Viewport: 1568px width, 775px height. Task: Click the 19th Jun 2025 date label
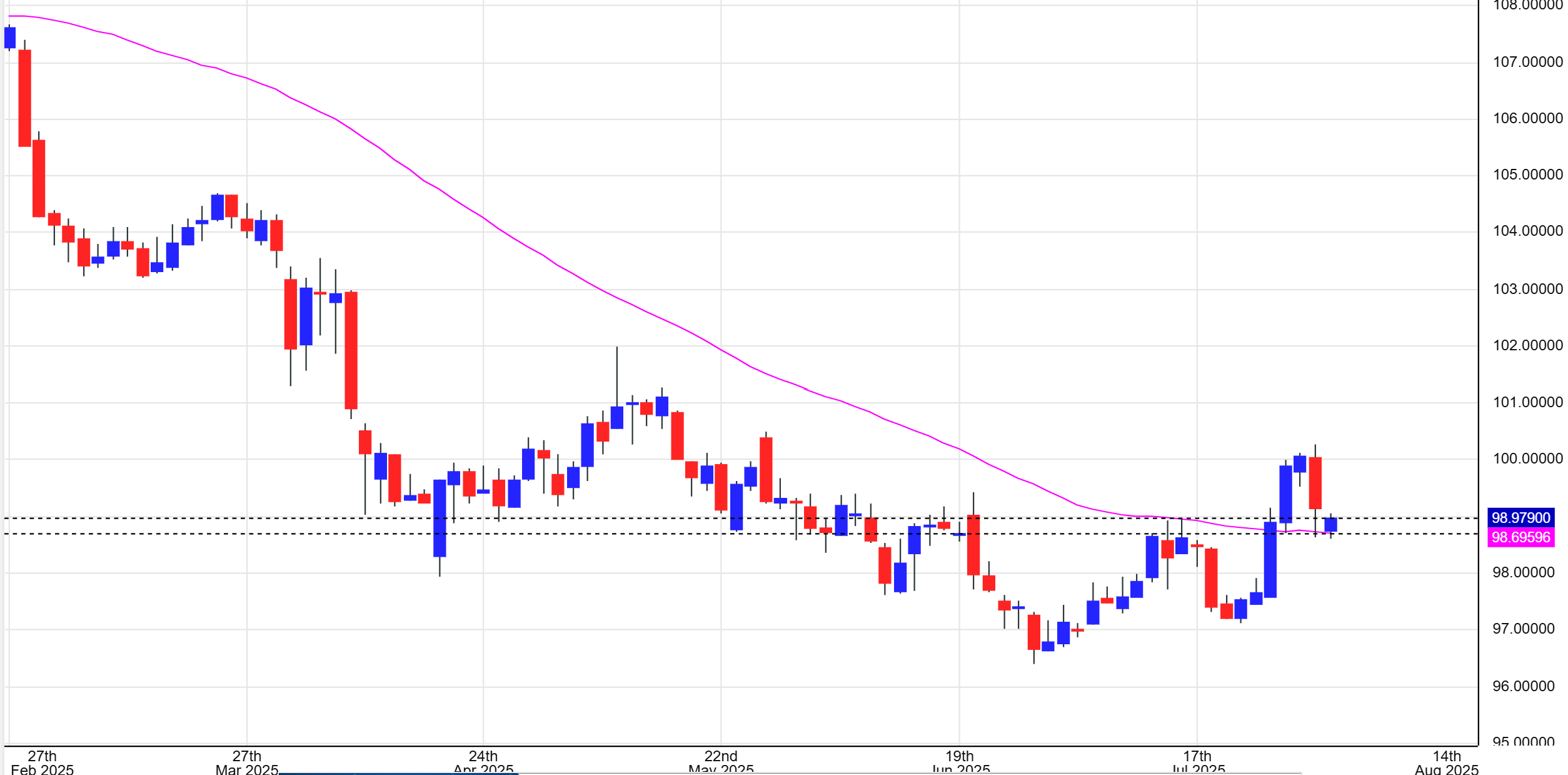pos(960,762)
